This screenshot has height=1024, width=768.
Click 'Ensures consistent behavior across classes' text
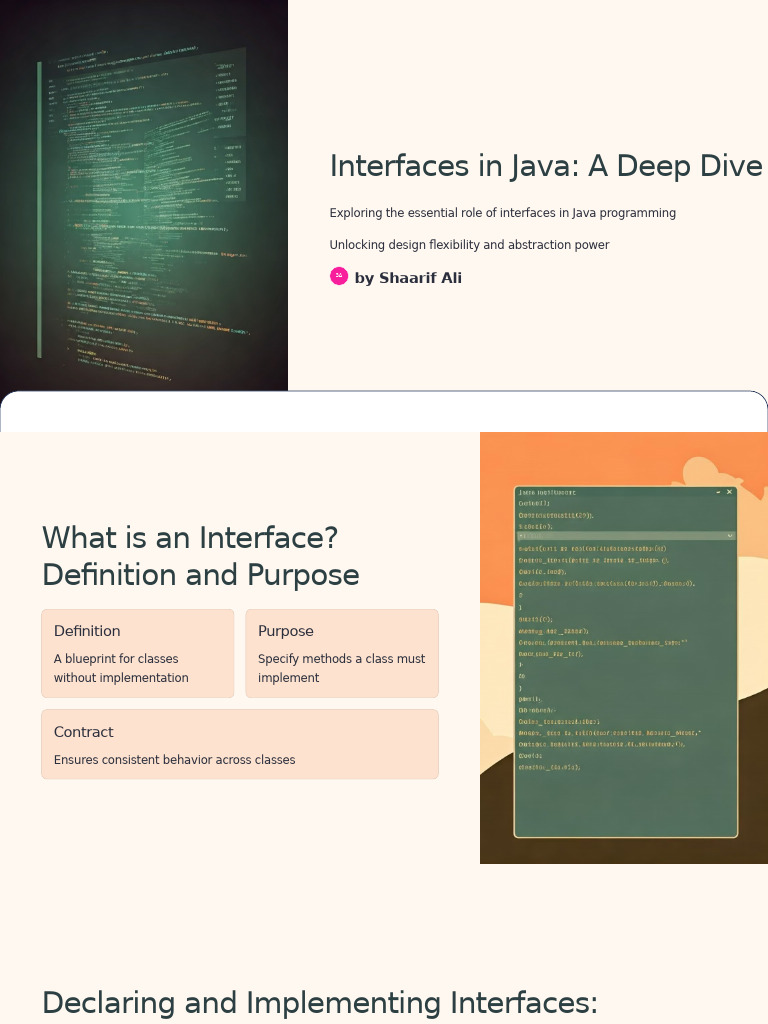pos(175,760)
